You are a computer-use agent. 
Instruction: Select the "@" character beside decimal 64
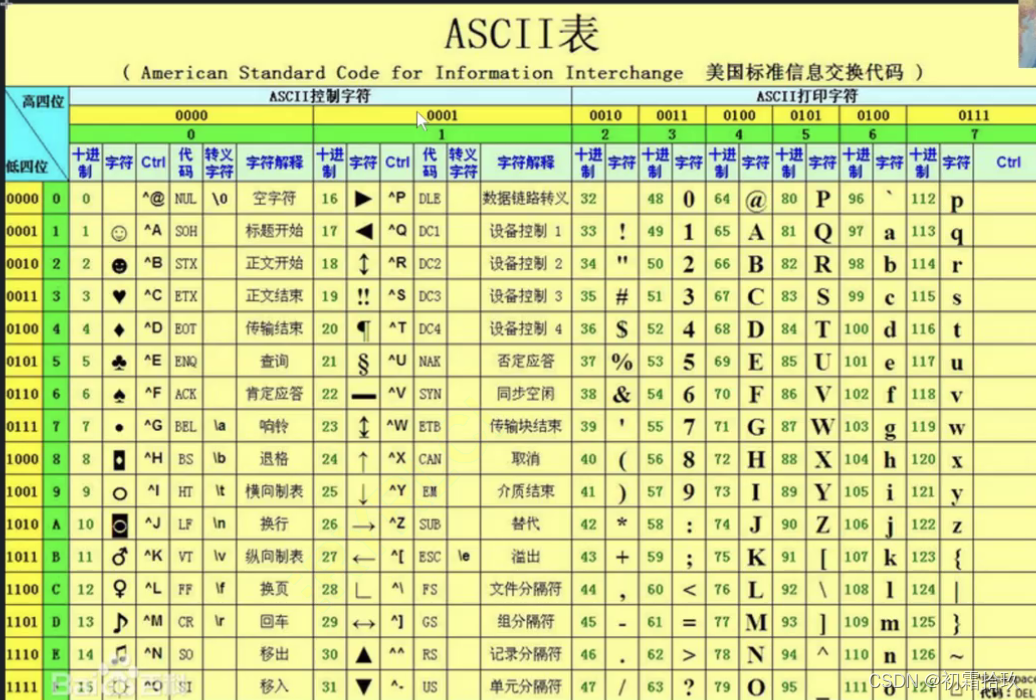tap(755, 200)
